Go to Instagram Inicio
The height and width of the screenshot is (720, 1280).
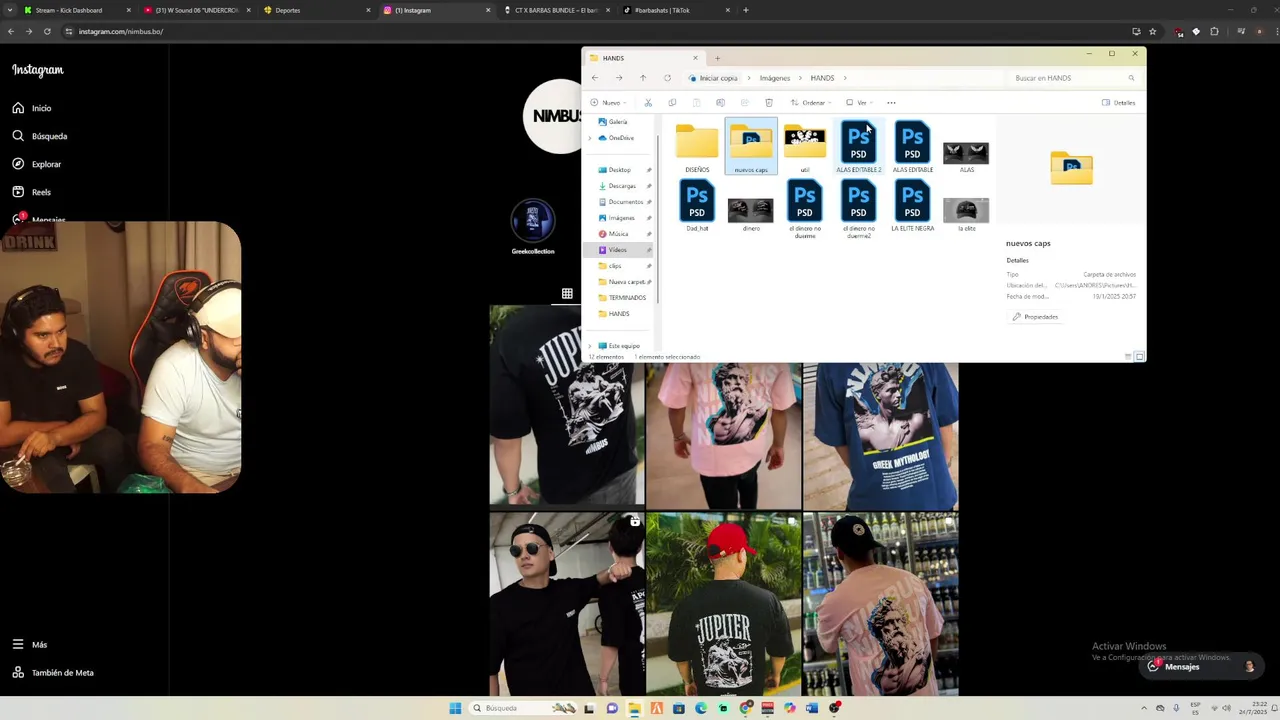click(x=31, y=108)
